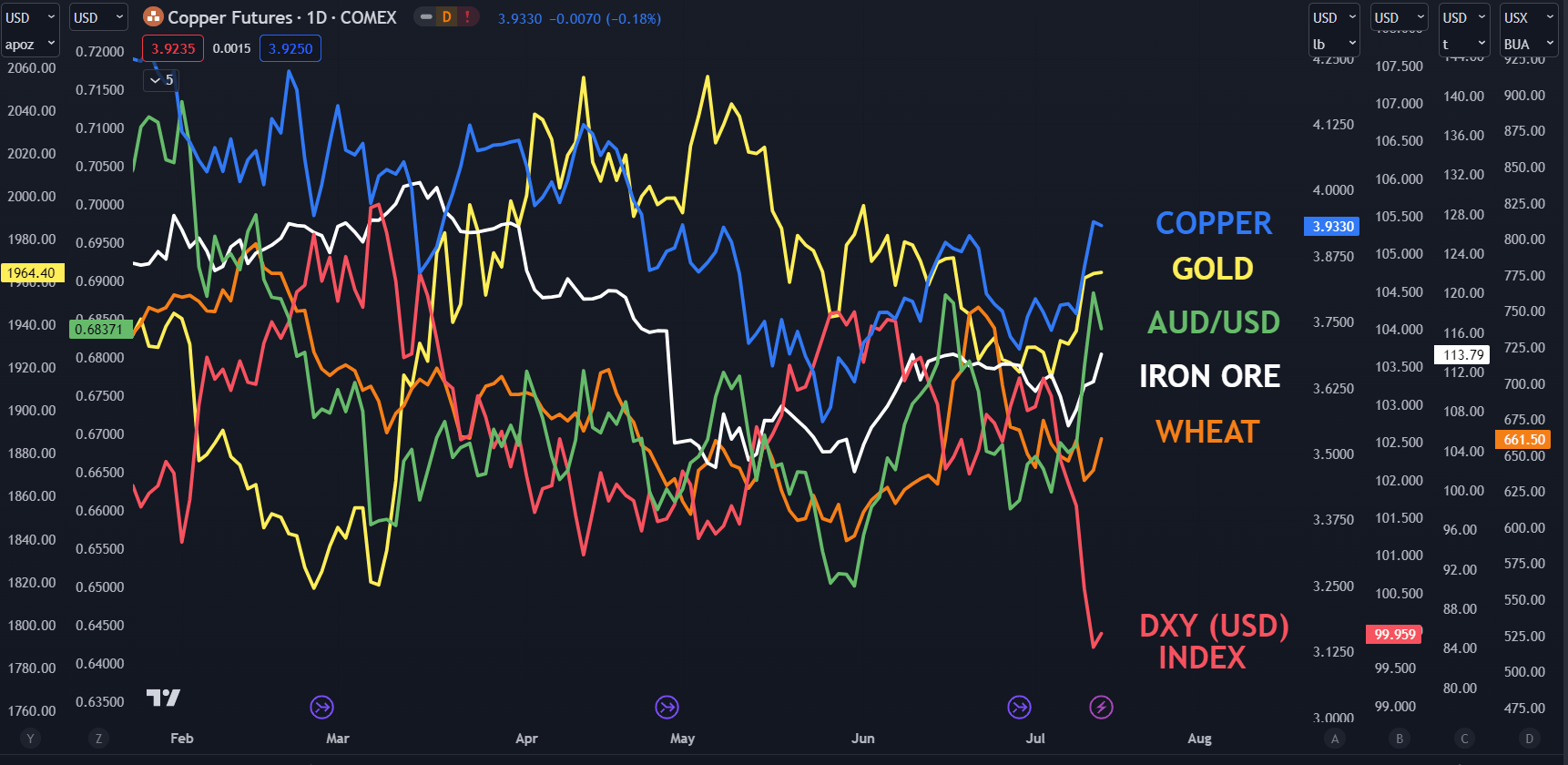
Task: Click the 0.70000 value on AUD/USD scale
Action: coord(100,204)
